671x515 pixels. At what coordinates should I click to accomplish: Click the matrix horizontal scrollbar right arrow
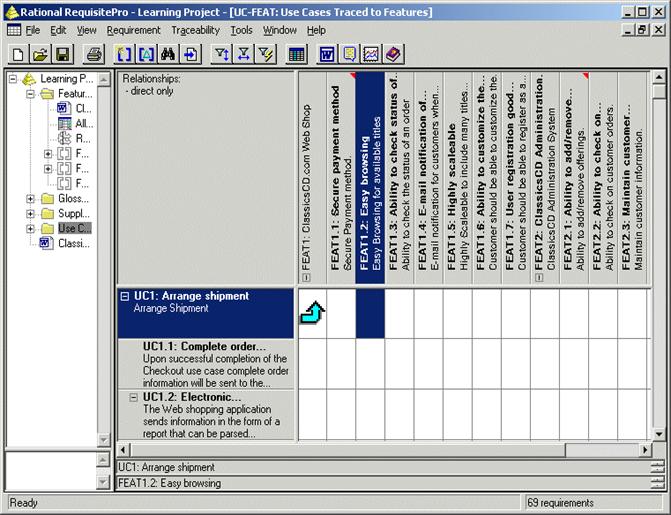pyautogui.click(x=645, y=450)
